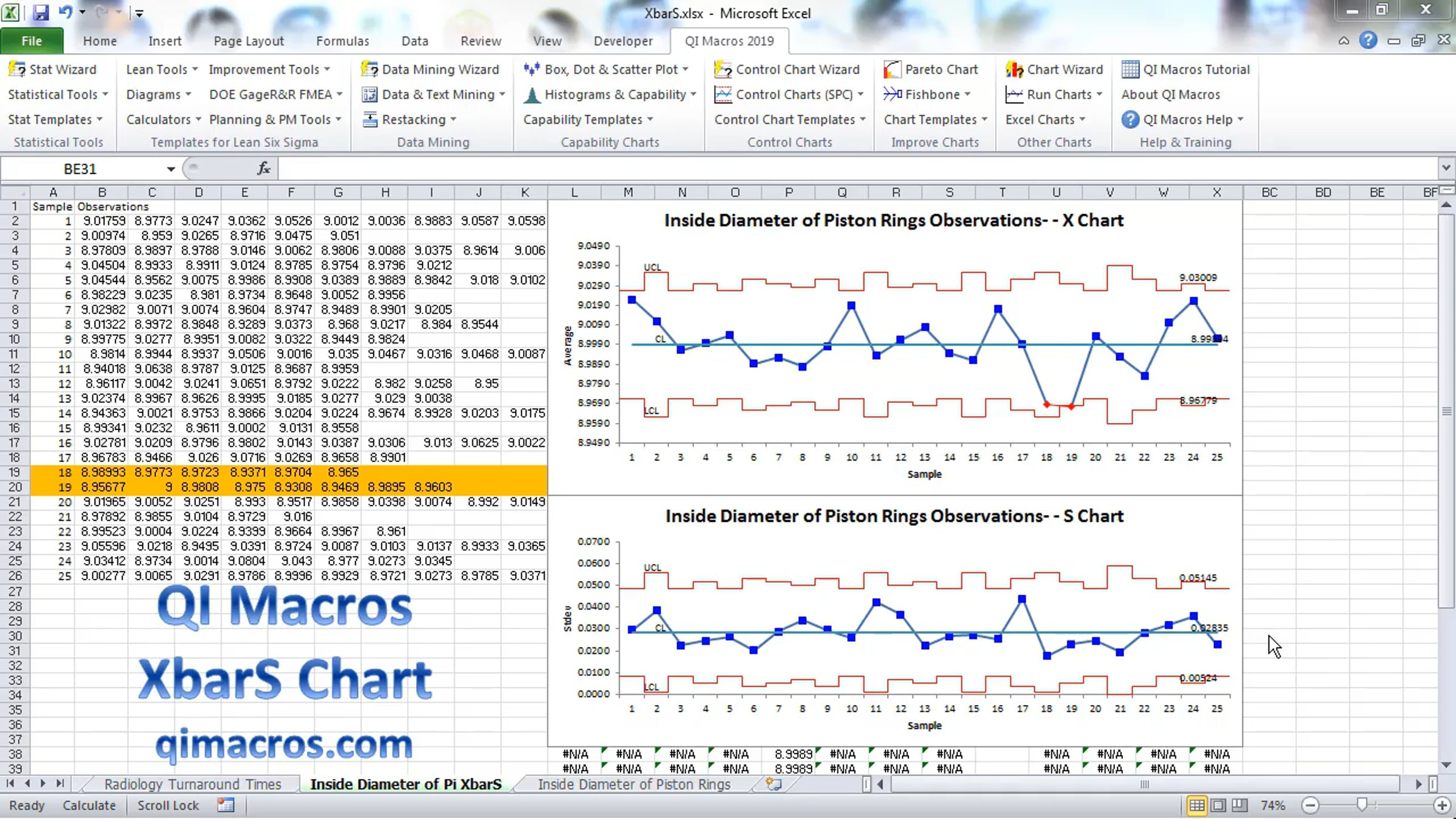Click the Calculate status bar indicator

(x=89, y=805)
